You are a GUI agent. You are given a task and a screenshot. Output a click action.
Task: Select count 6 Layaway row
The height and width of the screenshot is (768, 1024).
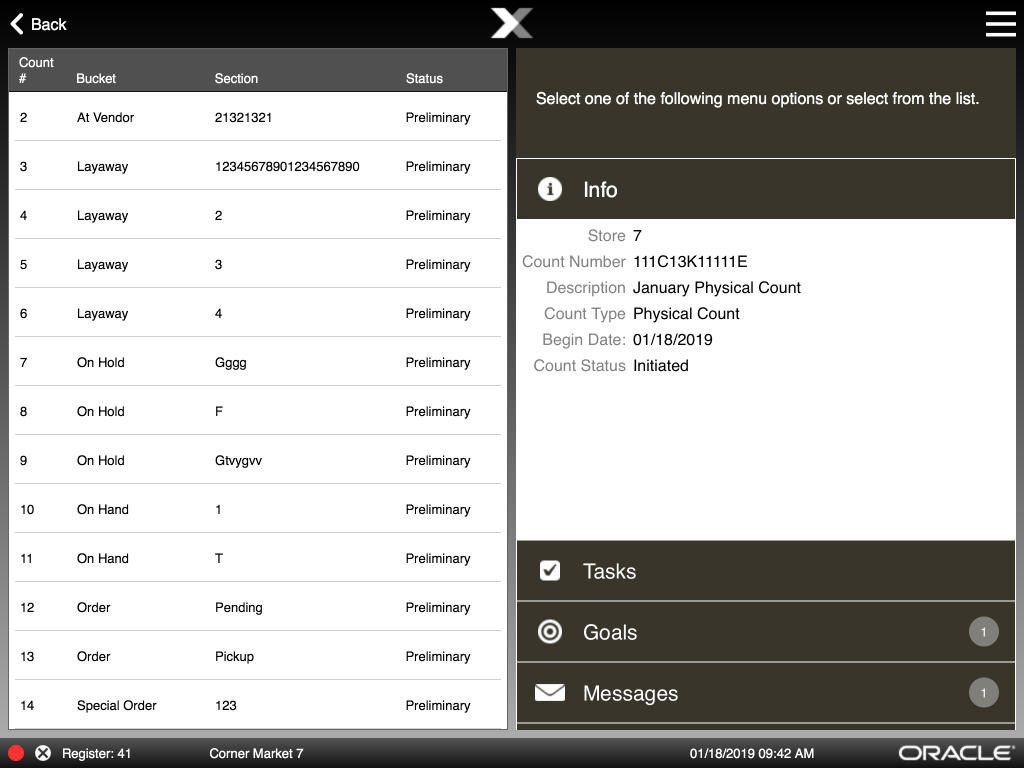click(x=258, y=312)
